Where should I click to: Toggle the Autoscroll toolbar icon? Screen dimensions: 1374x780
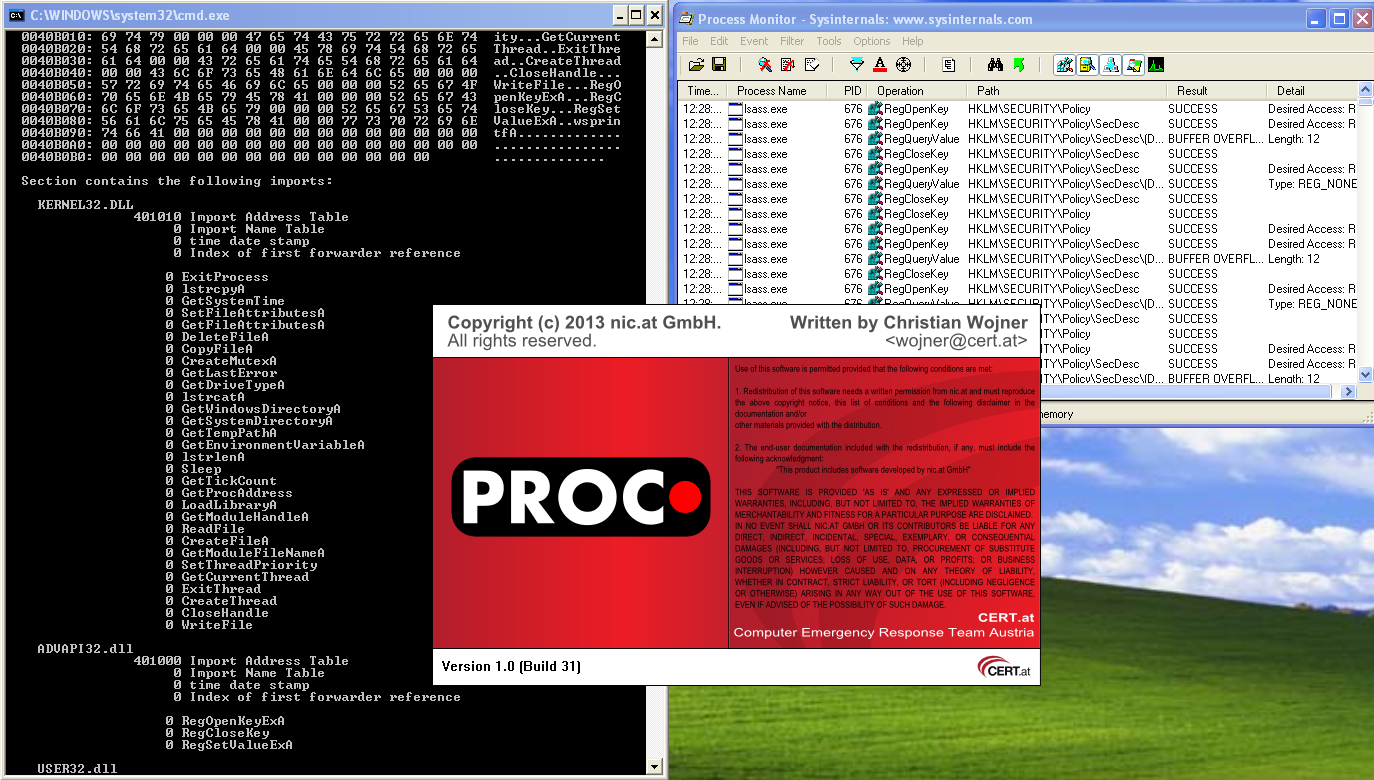pos(787,65)
